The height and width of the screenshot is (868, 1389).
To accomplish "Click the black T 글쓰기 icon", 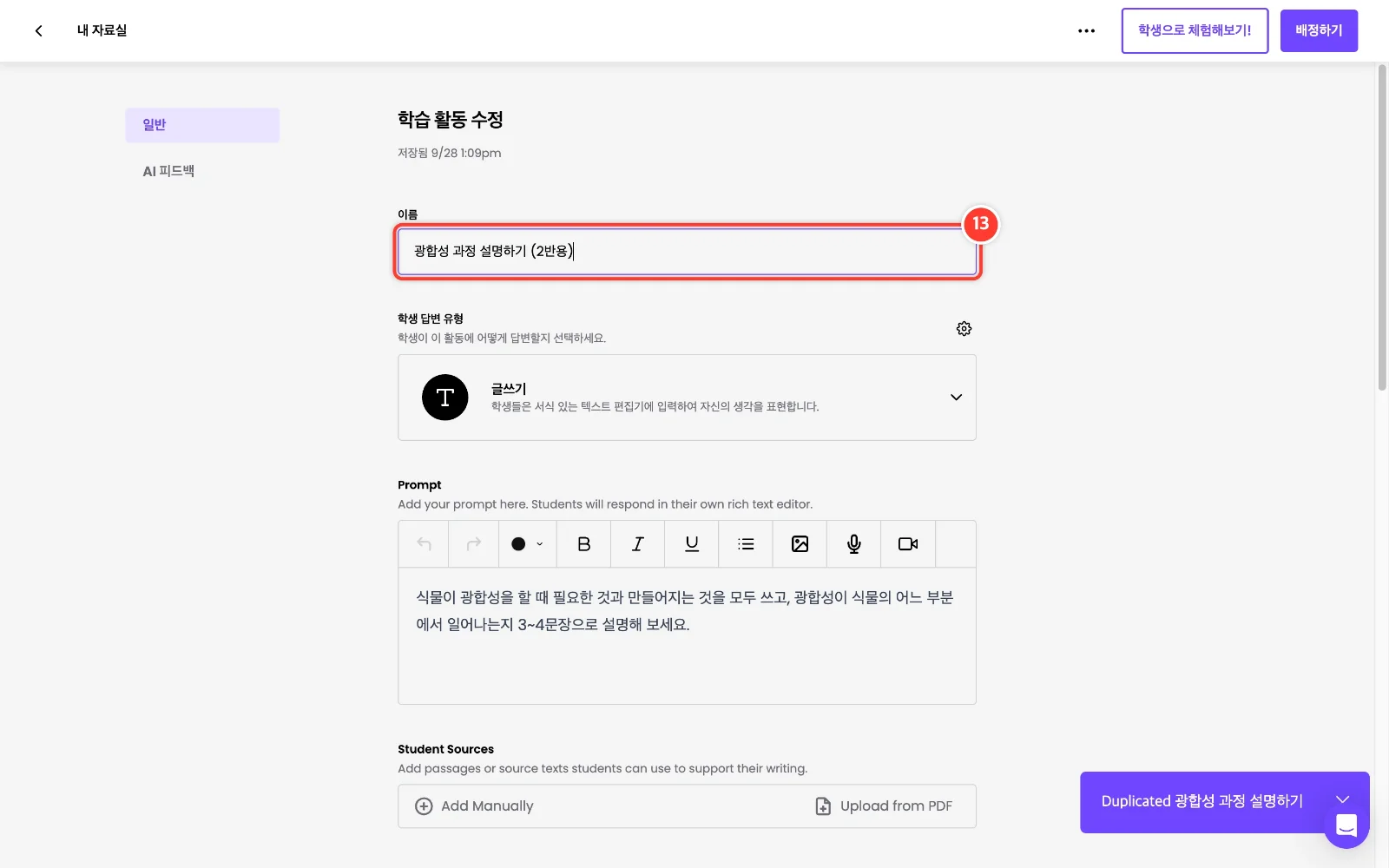I will click(x=445, y=398).
